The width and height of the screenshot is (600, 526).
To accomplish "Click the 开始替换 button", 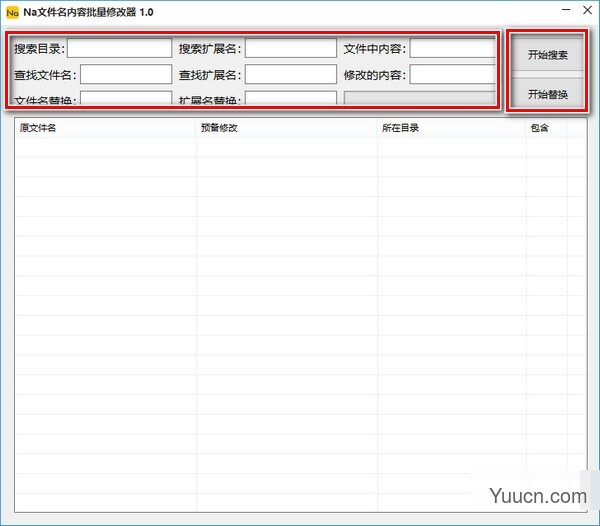I will click(x=547, y=94).
